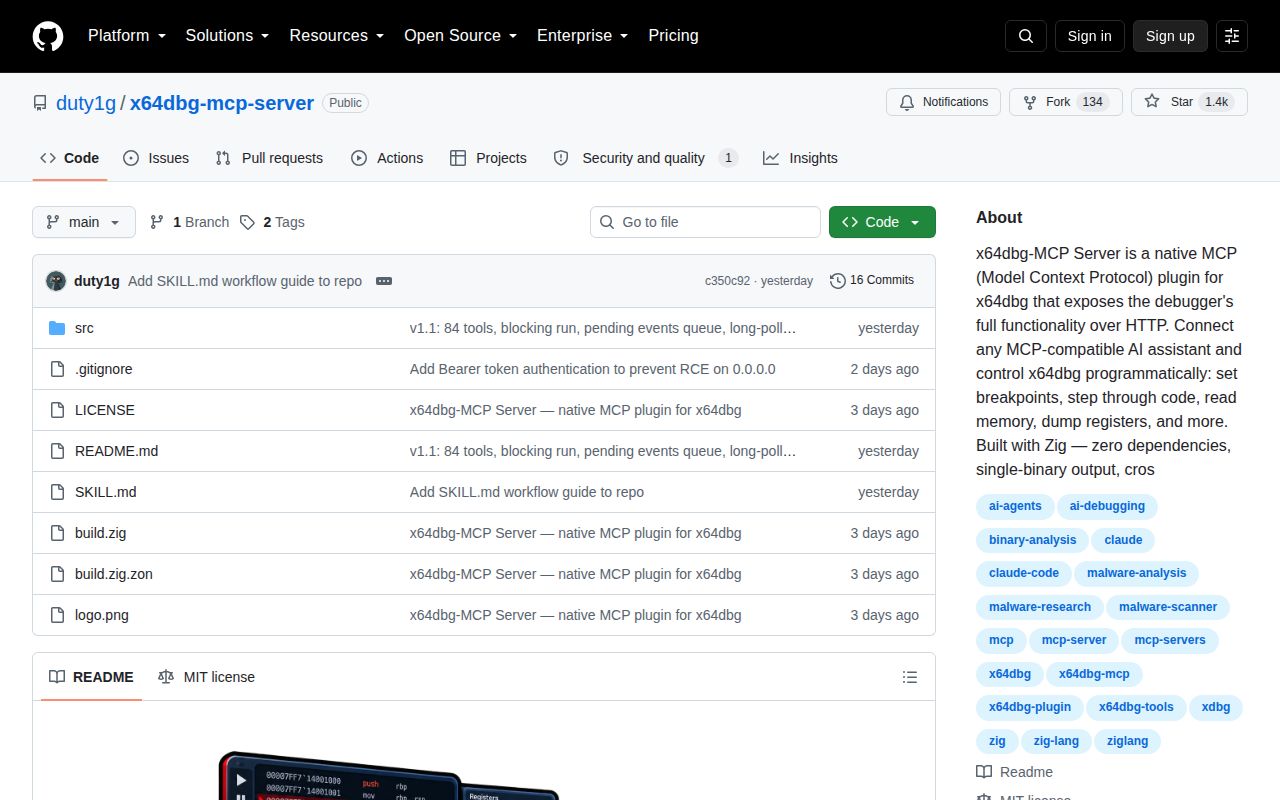
Task: Open the appearance settings icon in header
Action: coord(1232,36)
